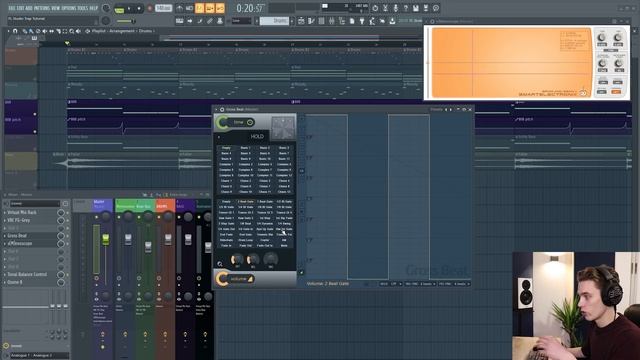Click the 0:20:57 time display
Screen dimensions: 640x360
(x=251, y=8)
